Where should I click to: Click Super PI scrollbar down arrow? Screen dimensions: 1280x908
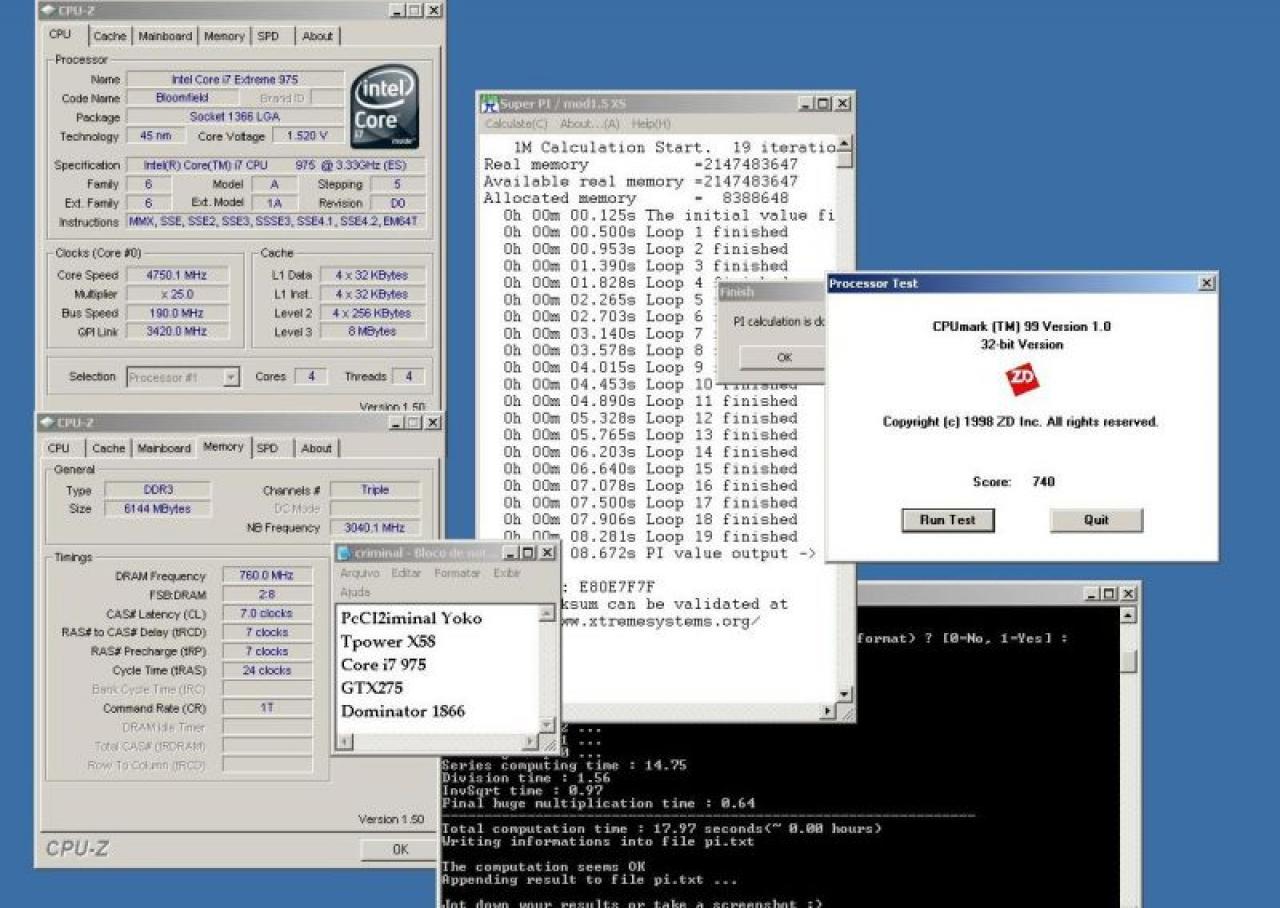click(x=845, y=694)
